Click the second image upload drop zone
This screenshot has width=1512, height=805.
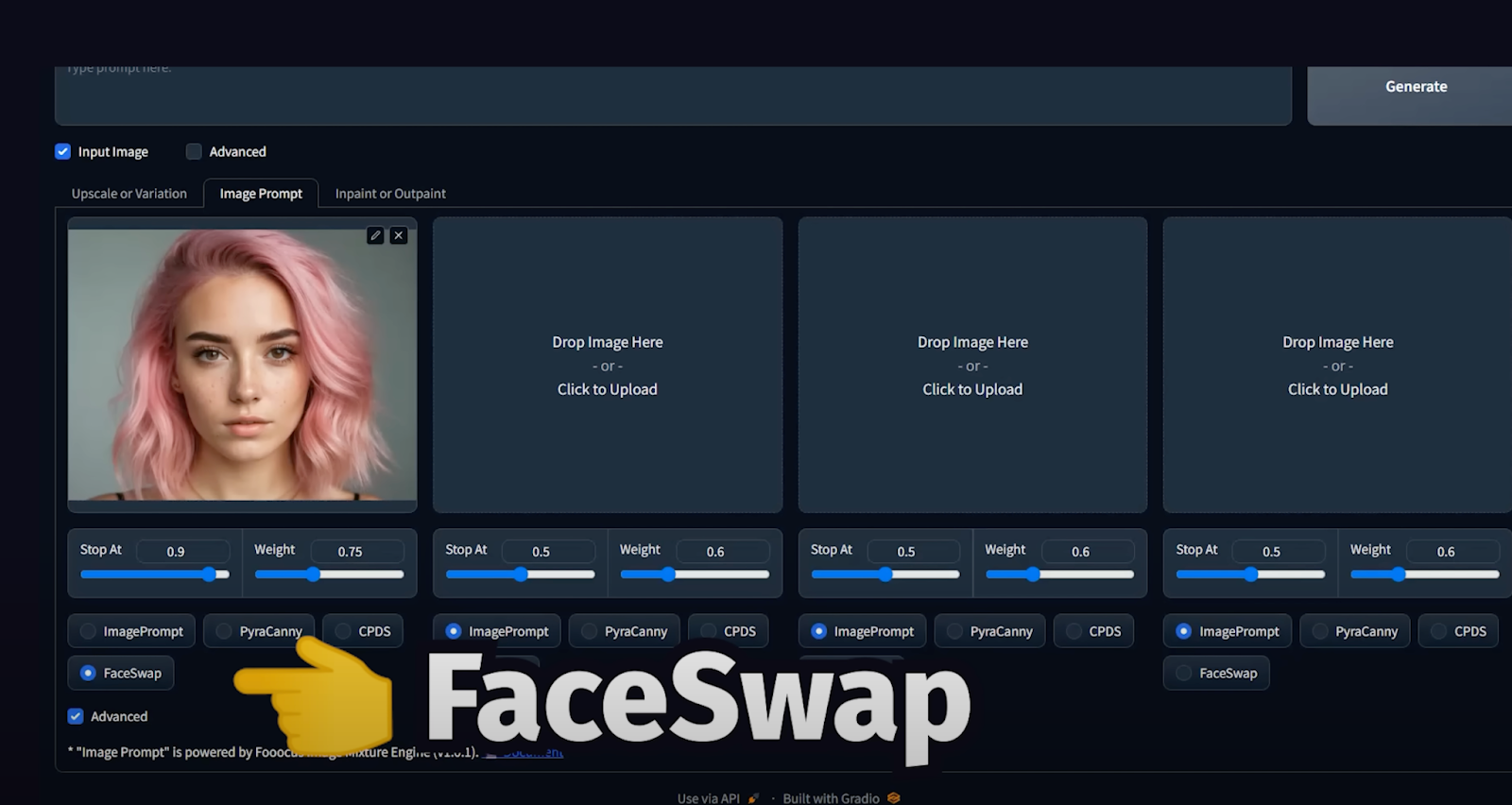(608, 365)
